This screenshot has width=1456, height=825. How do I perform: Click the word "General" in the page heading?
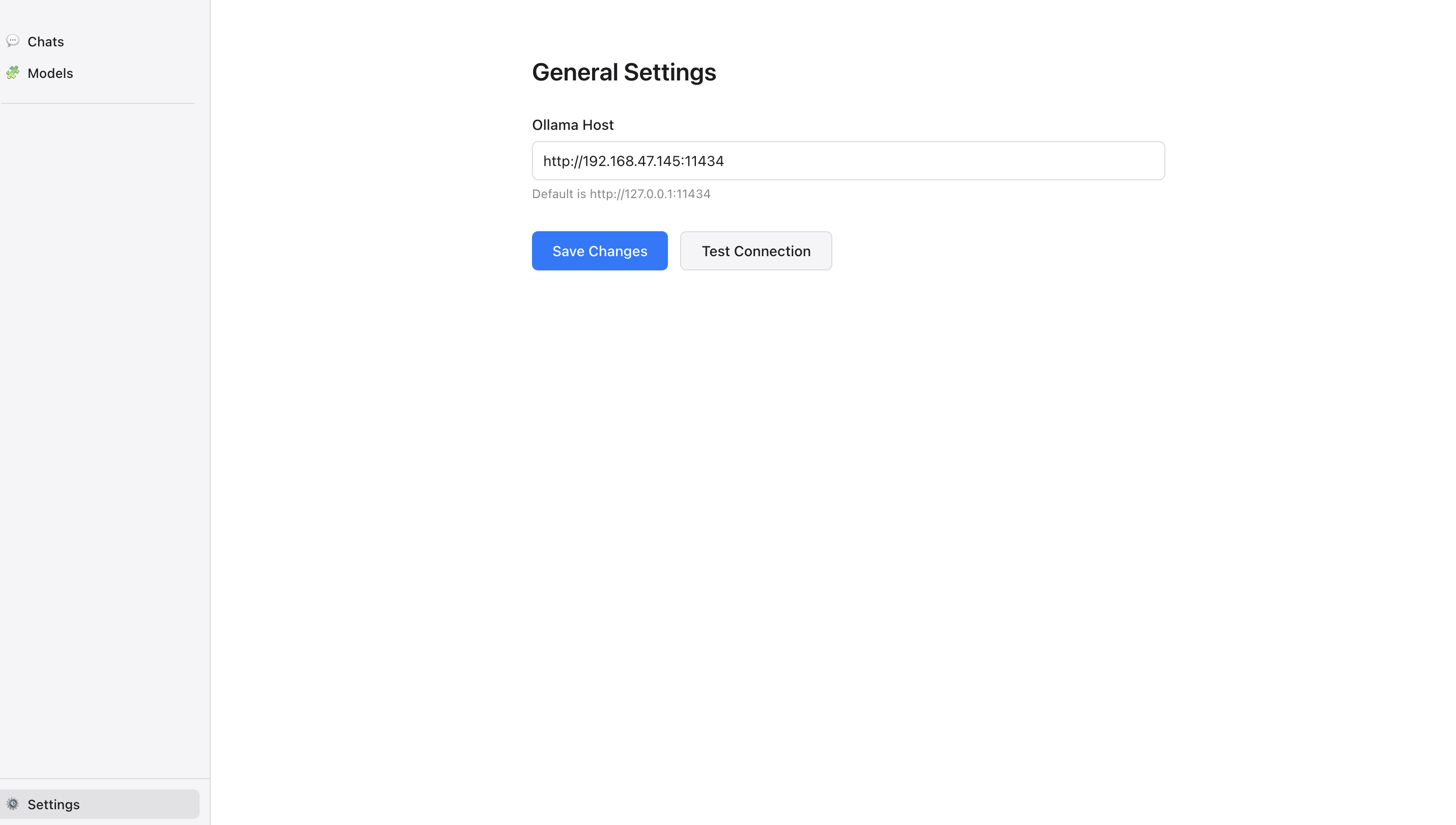(x=574, y=72)
